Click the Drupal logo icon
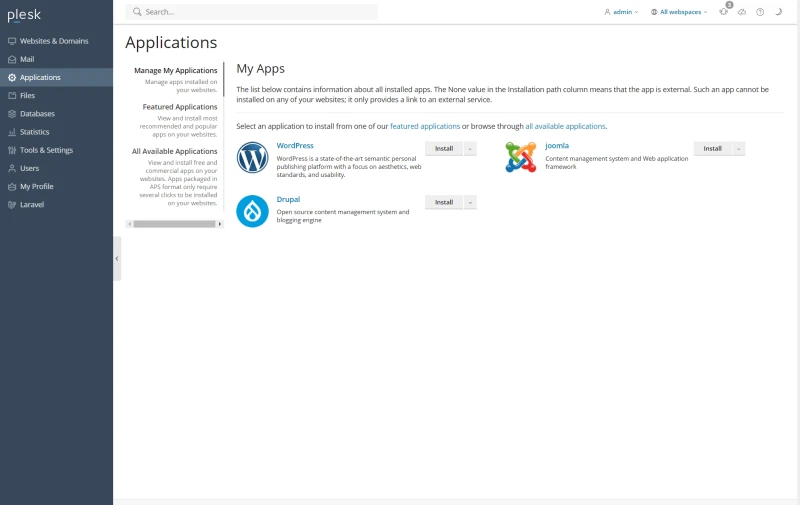Viewport: 800px width, 505px height. pyautogui.click(x=253, y=211)
